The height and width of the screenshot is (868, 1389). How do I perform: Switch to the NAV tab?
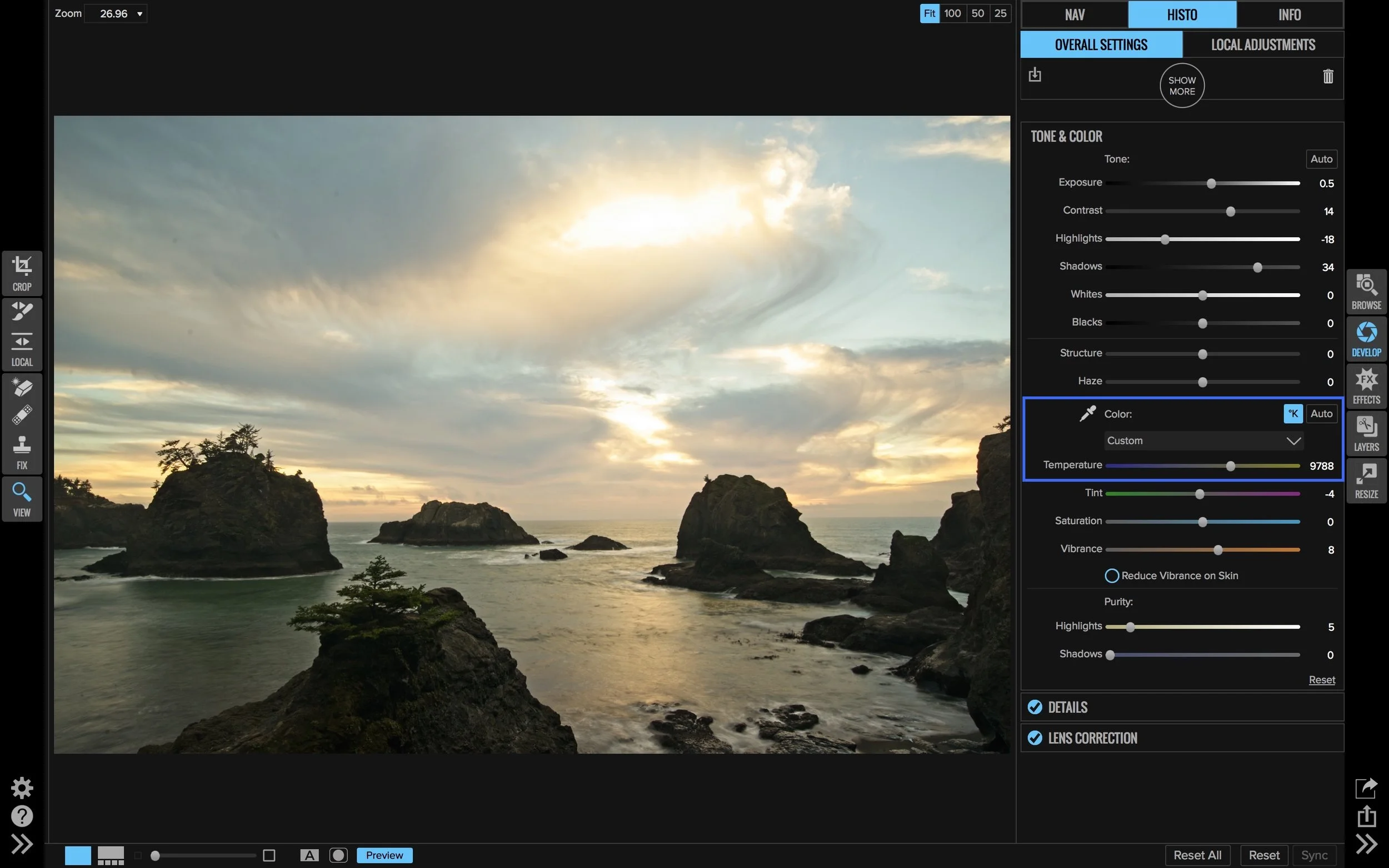click(1075, 14)
